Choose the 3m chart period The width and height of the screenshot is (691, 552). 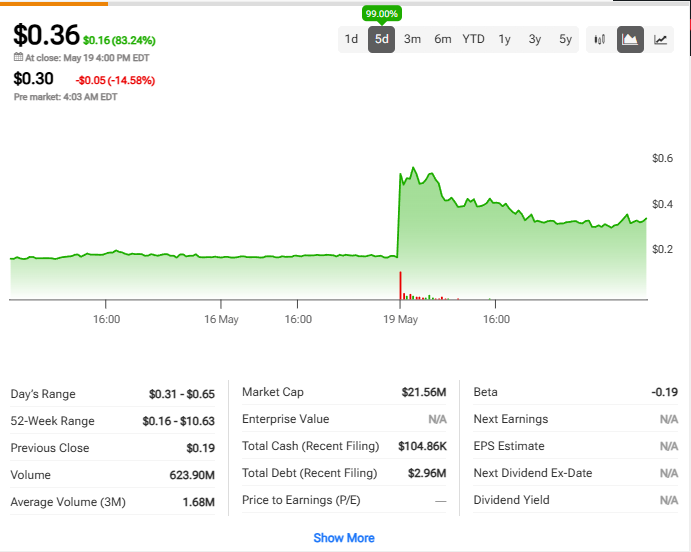pos(412,39)
